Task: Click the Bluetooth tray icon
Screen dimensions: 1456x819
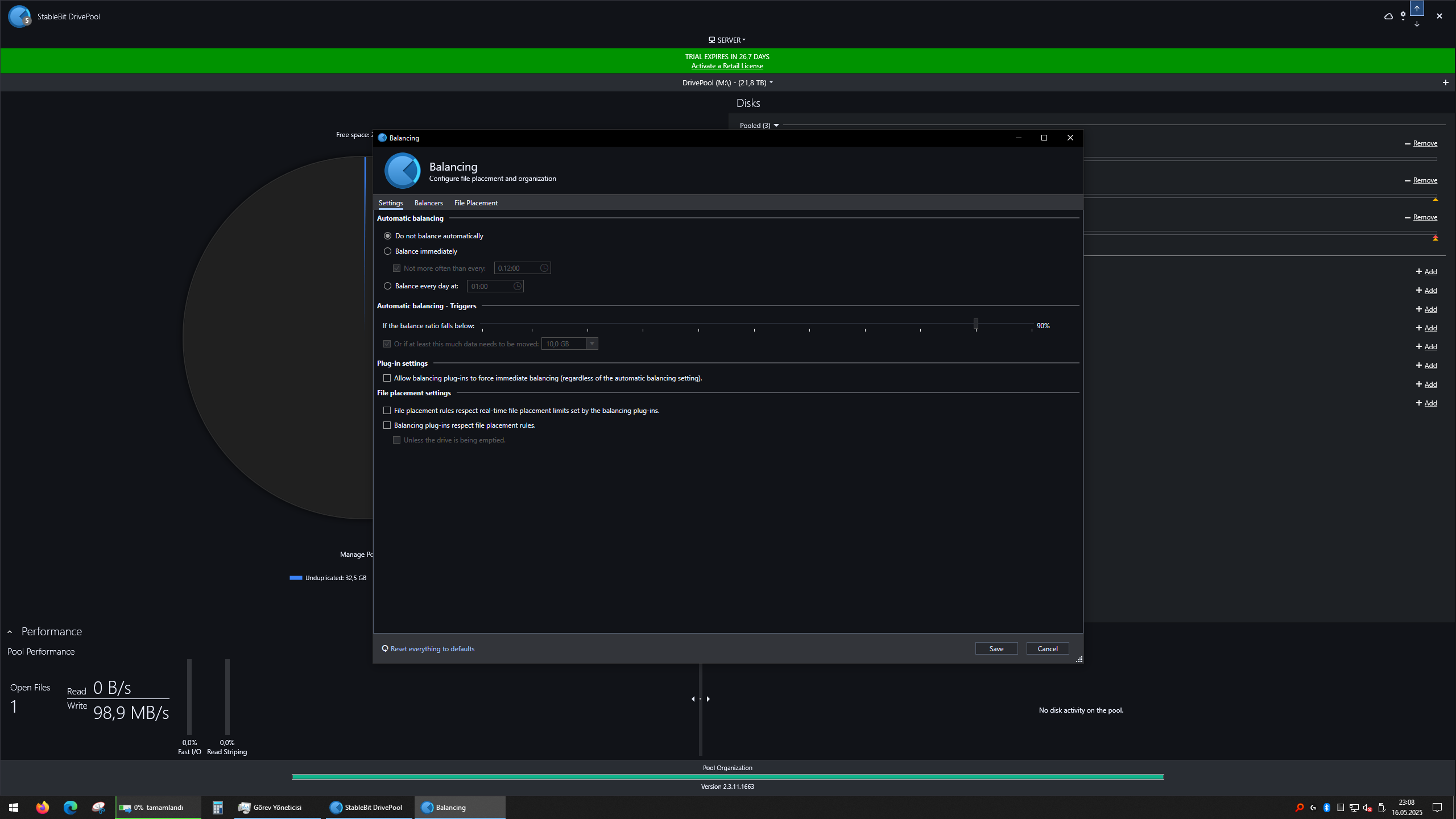Action: click(1327, 808)
